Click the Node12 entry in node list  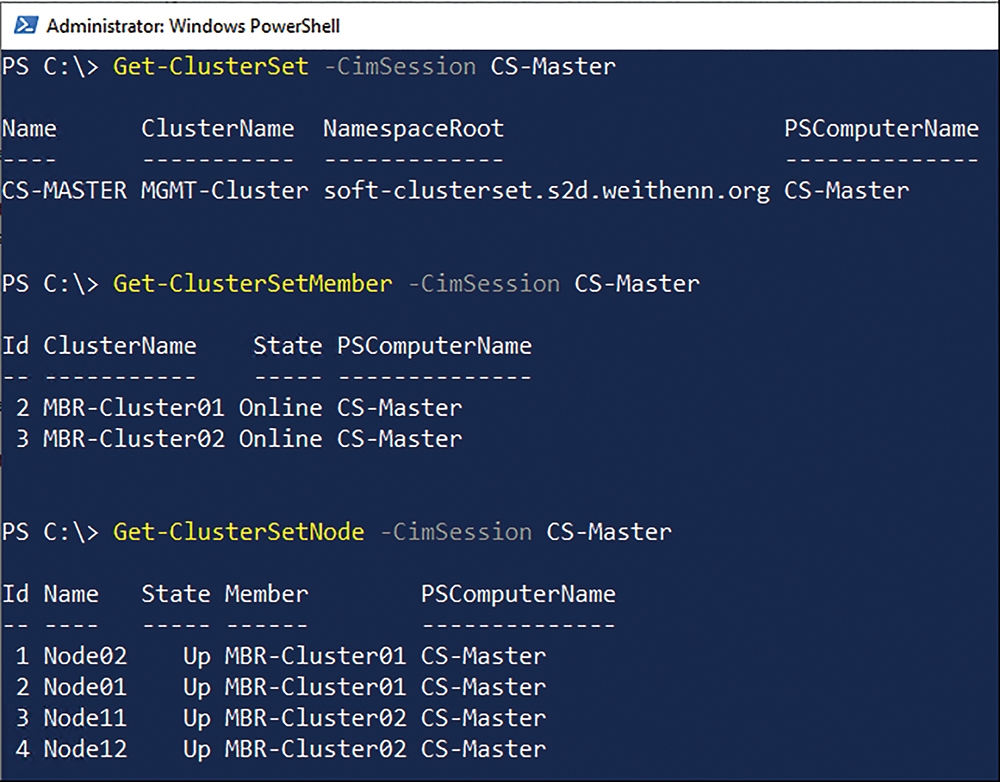85,749
